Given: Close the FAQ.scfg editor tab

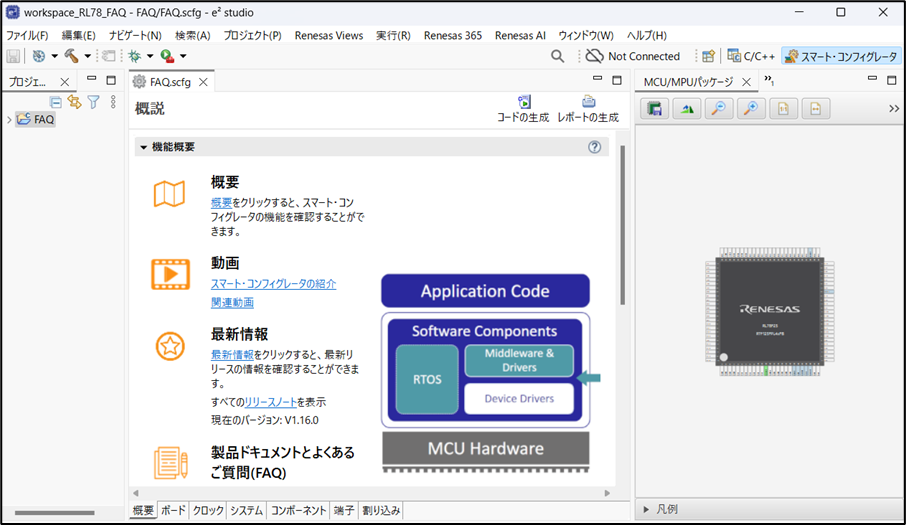Looking at the screenshot, I should pyautogui.click(x=203, y=82).
